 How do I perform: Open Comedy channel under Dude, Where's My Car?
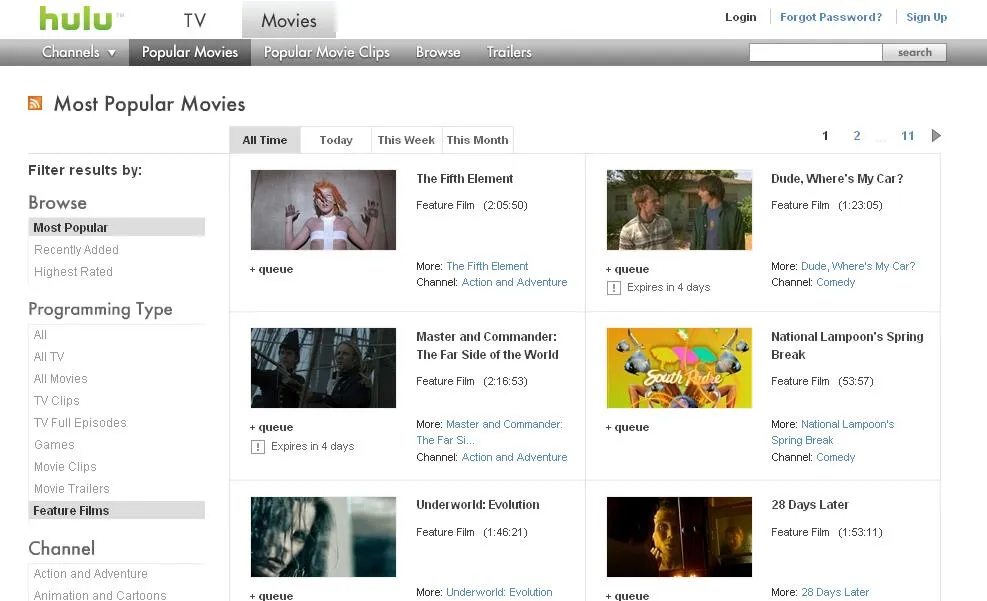pos(835,283)
